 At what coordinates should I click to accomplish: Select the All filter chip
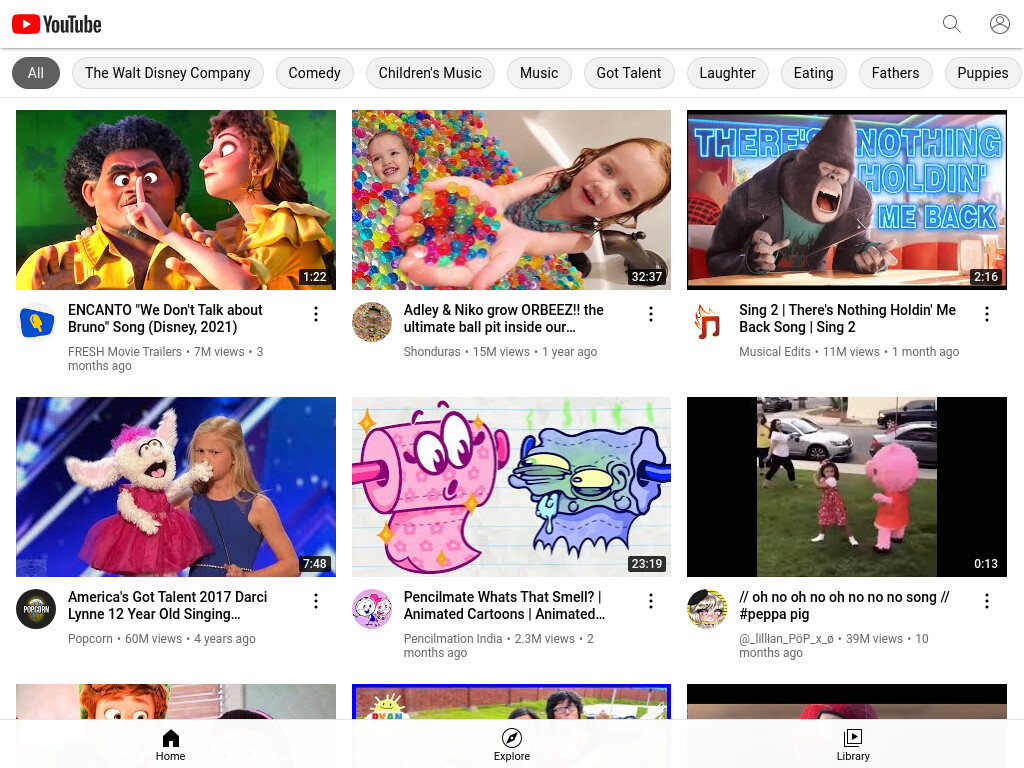(36, 73)
